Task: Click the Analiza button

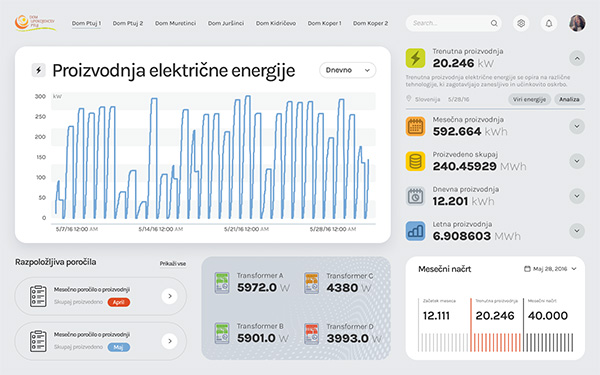Action: (569, 99)
